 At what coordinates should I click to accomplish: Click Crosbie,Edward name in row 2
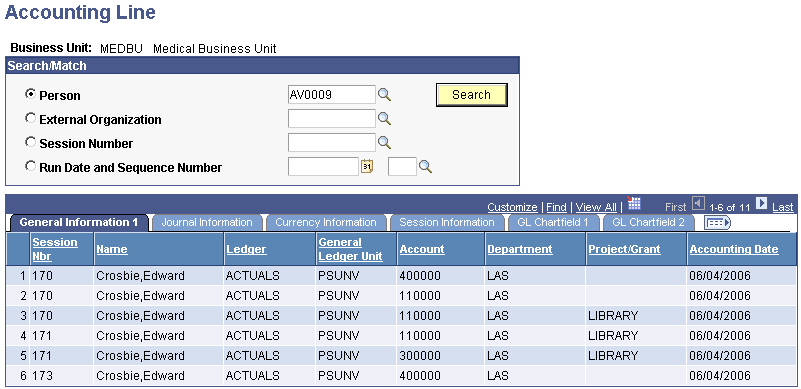pos(140,296)
